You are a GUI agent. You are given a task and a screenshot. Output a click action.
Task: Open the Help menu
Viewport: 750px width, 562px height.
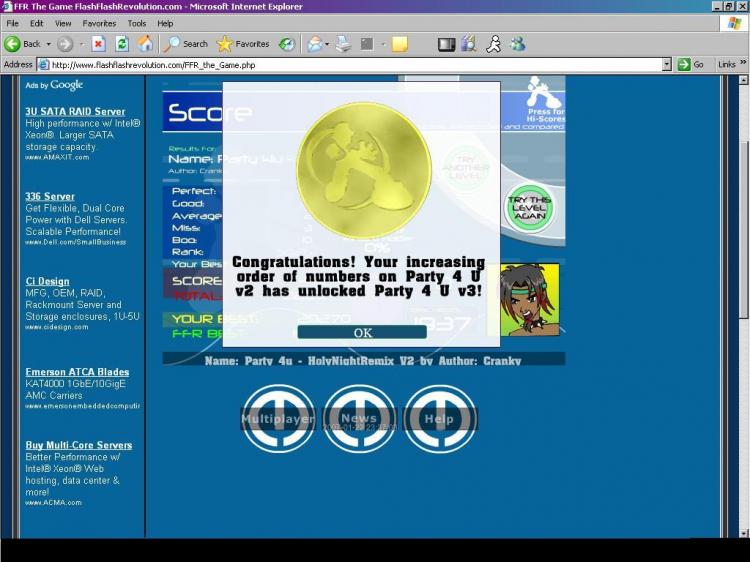tap(165, 23)
